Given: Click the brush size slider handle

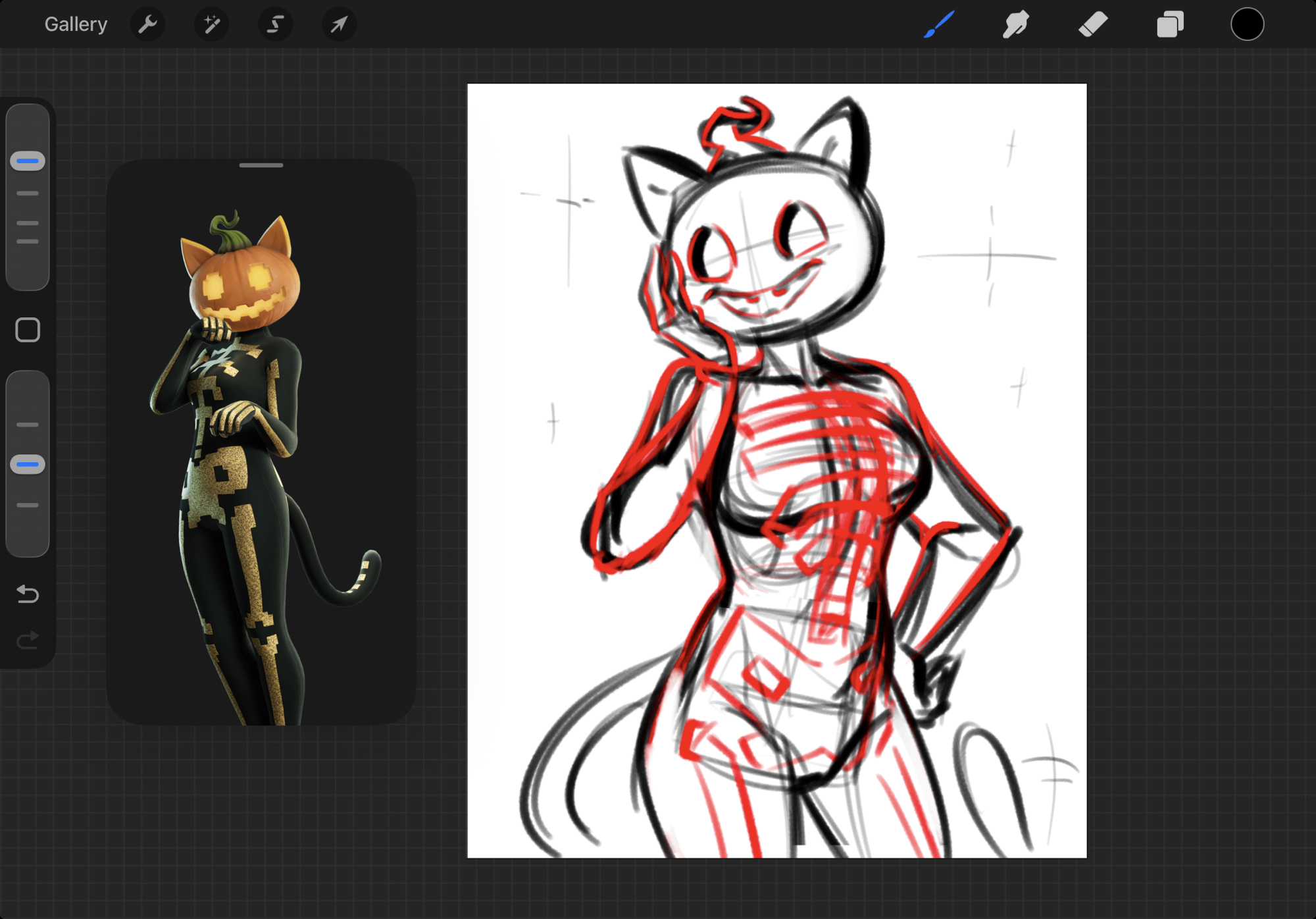Looking at the screenshot, I should [x=28, y=161].
